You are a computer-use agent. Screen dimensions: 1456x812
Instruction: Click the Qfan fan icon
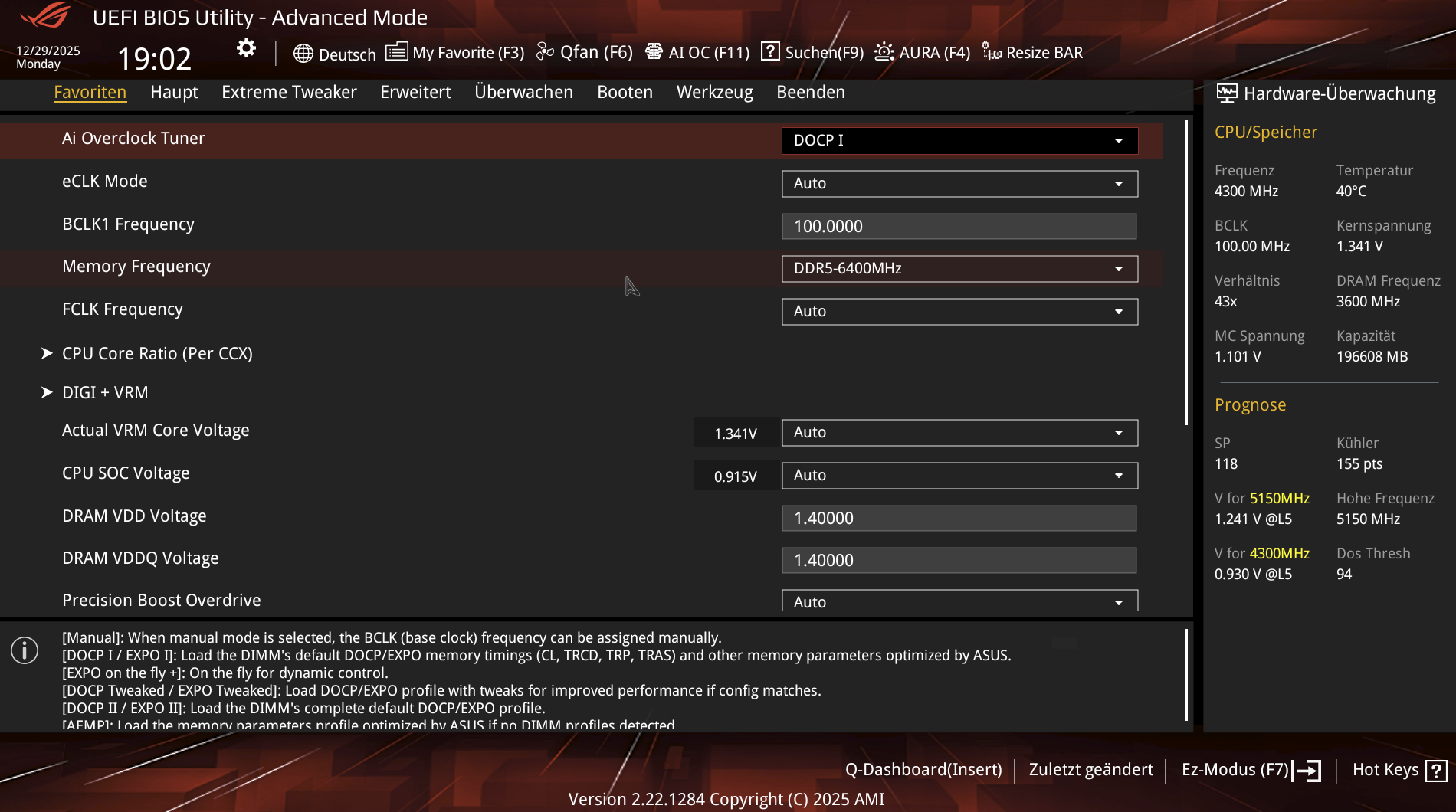click(x=545, y=52)
